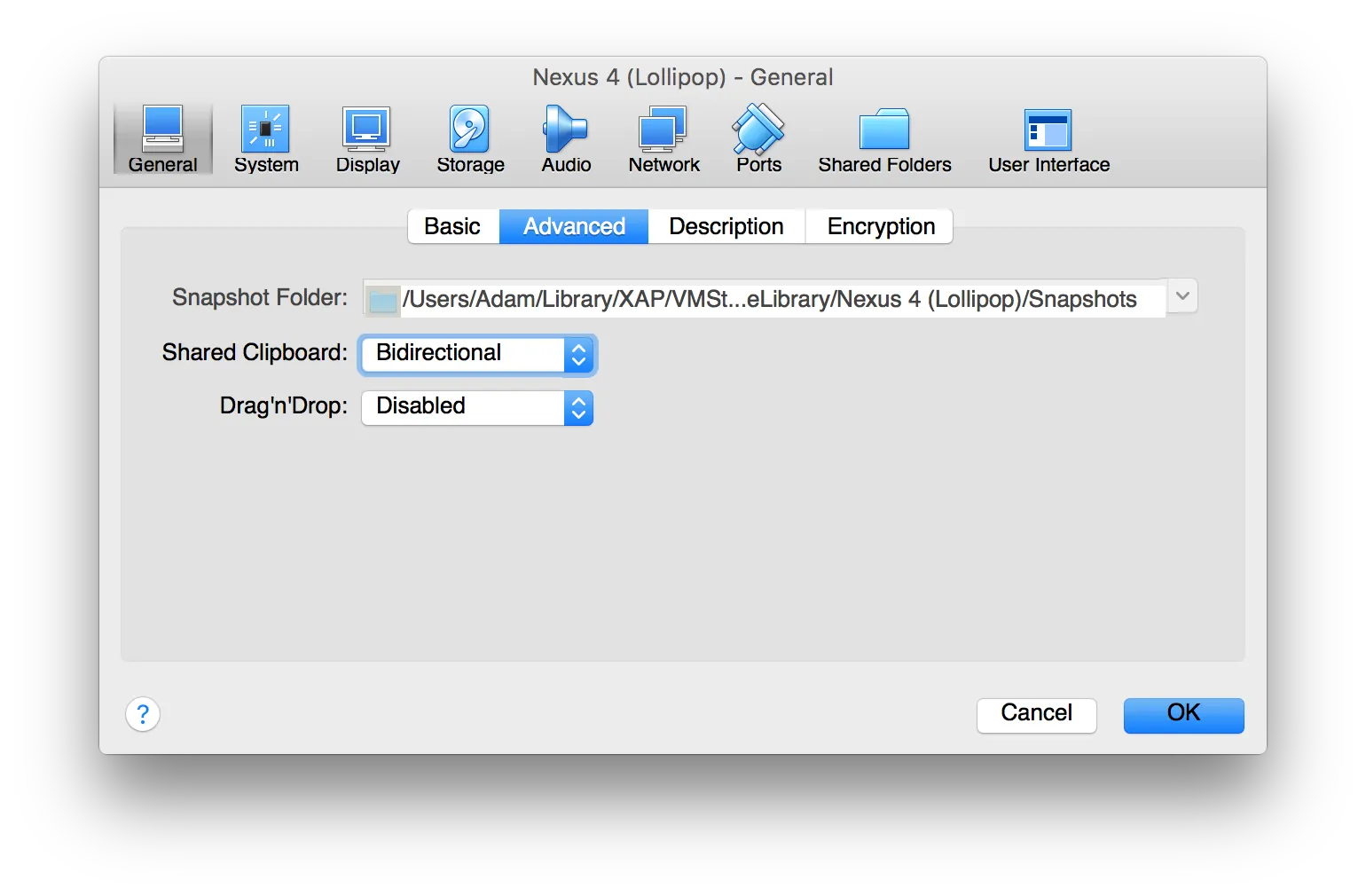Click the Shared Clipboard label
The image size is (1366, 896).
click(255, 352)
